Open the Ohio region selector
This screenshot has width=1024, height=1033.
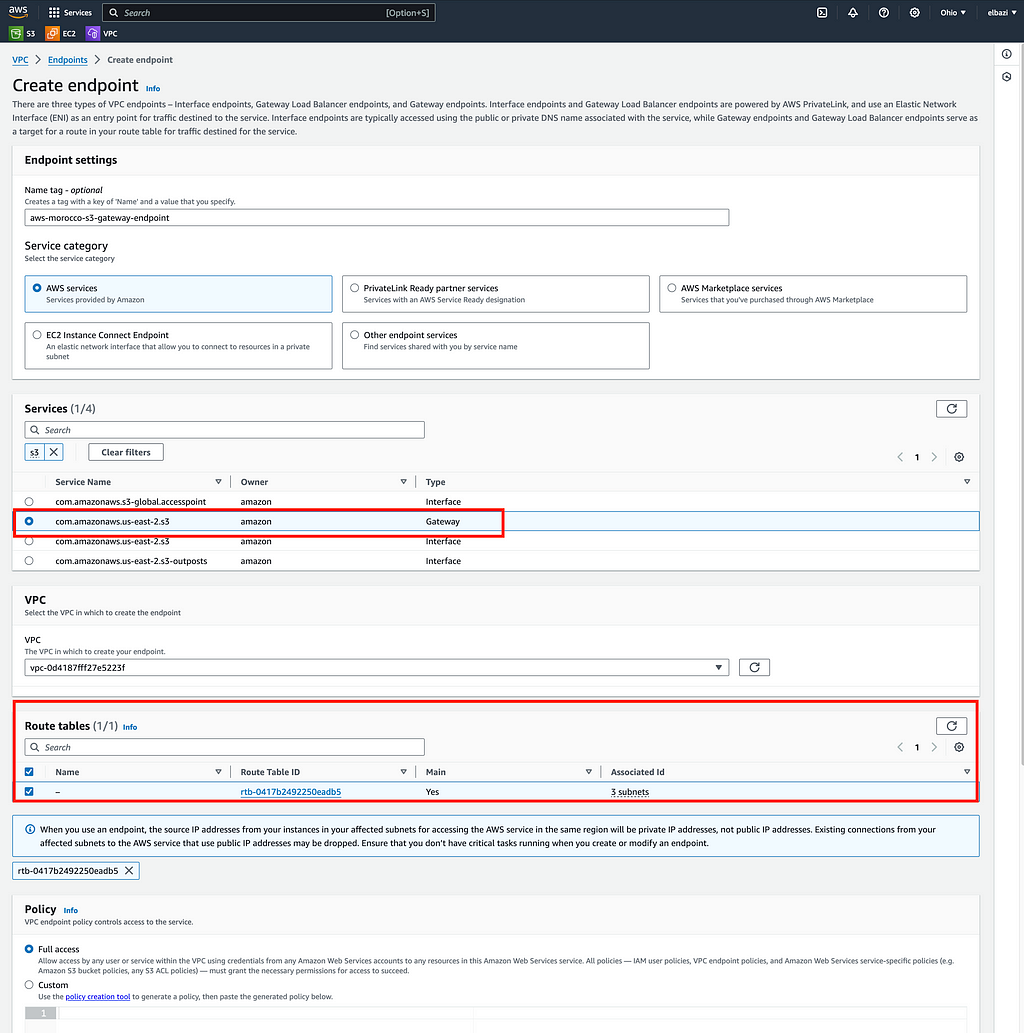[953, 13]
